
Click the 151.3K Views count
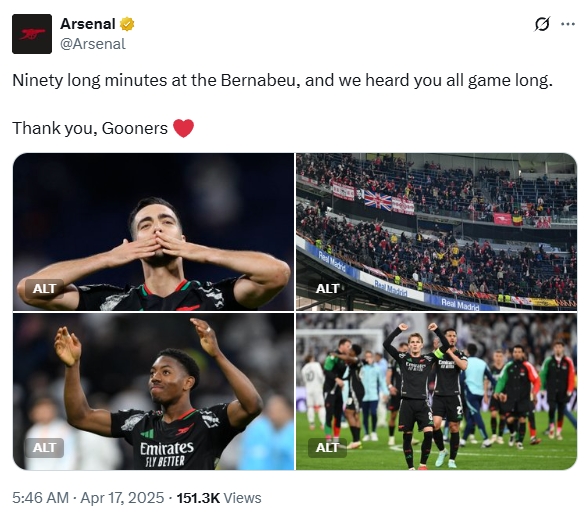click(x=219, y=498)
